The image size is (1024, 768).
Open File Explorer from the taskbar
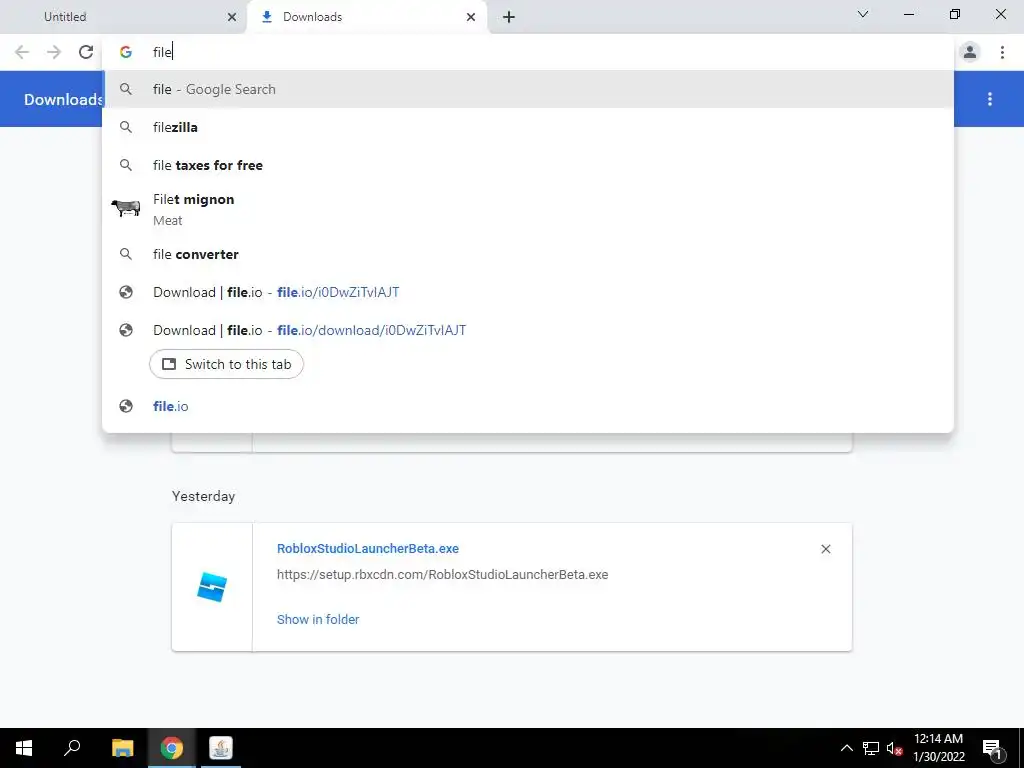(122, 748)
